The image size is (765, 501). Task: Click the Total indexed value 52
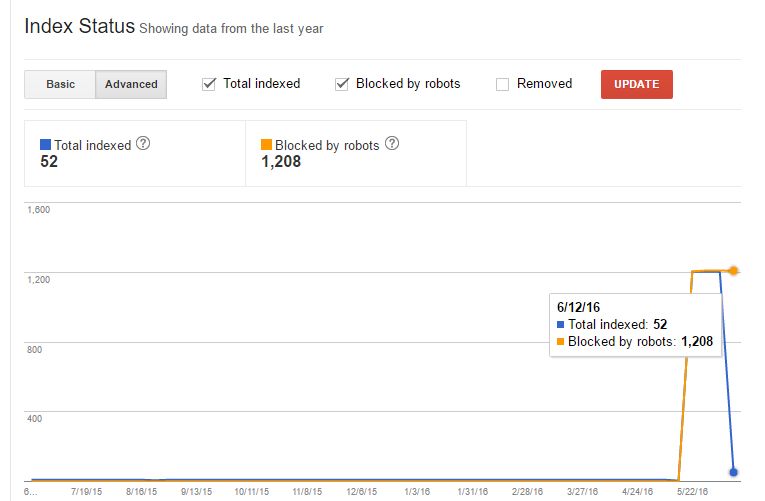point(49,161)
